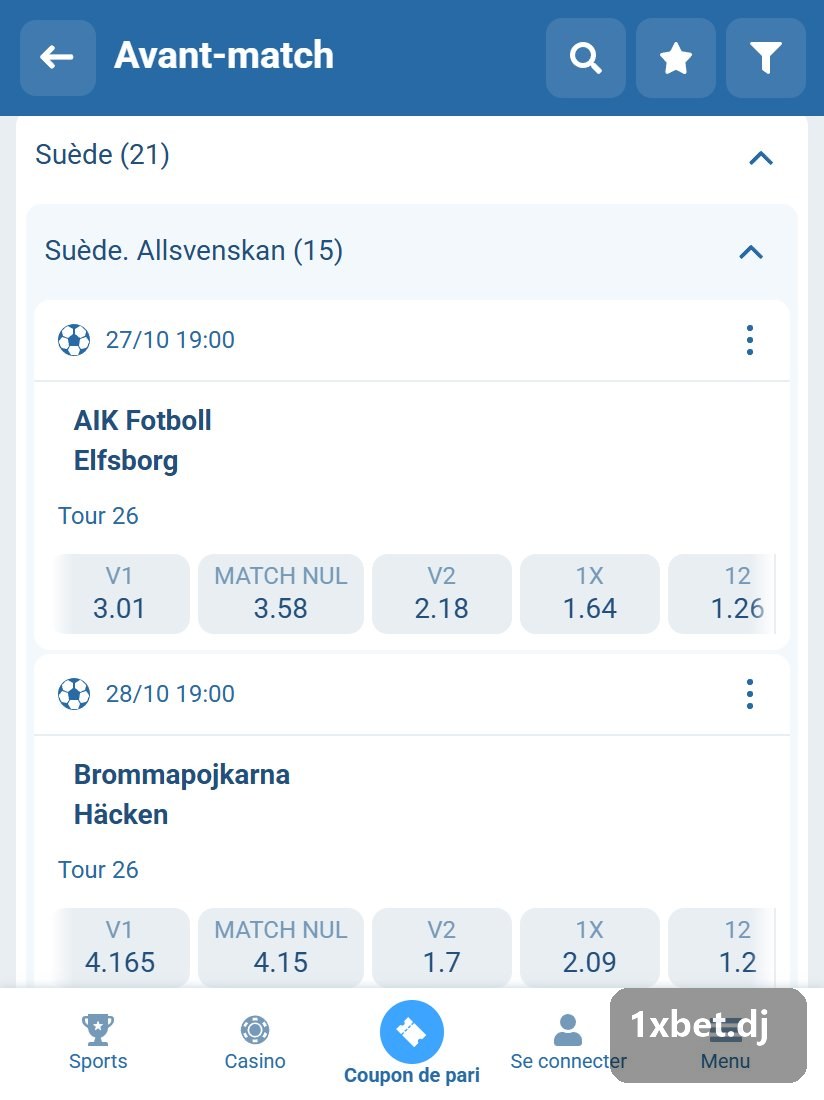The width and height of the screenshot is (824, 1100).
Task: Select 1X odds 2.09 for Brommapojkarna match
Action: (x=590, y=948)
